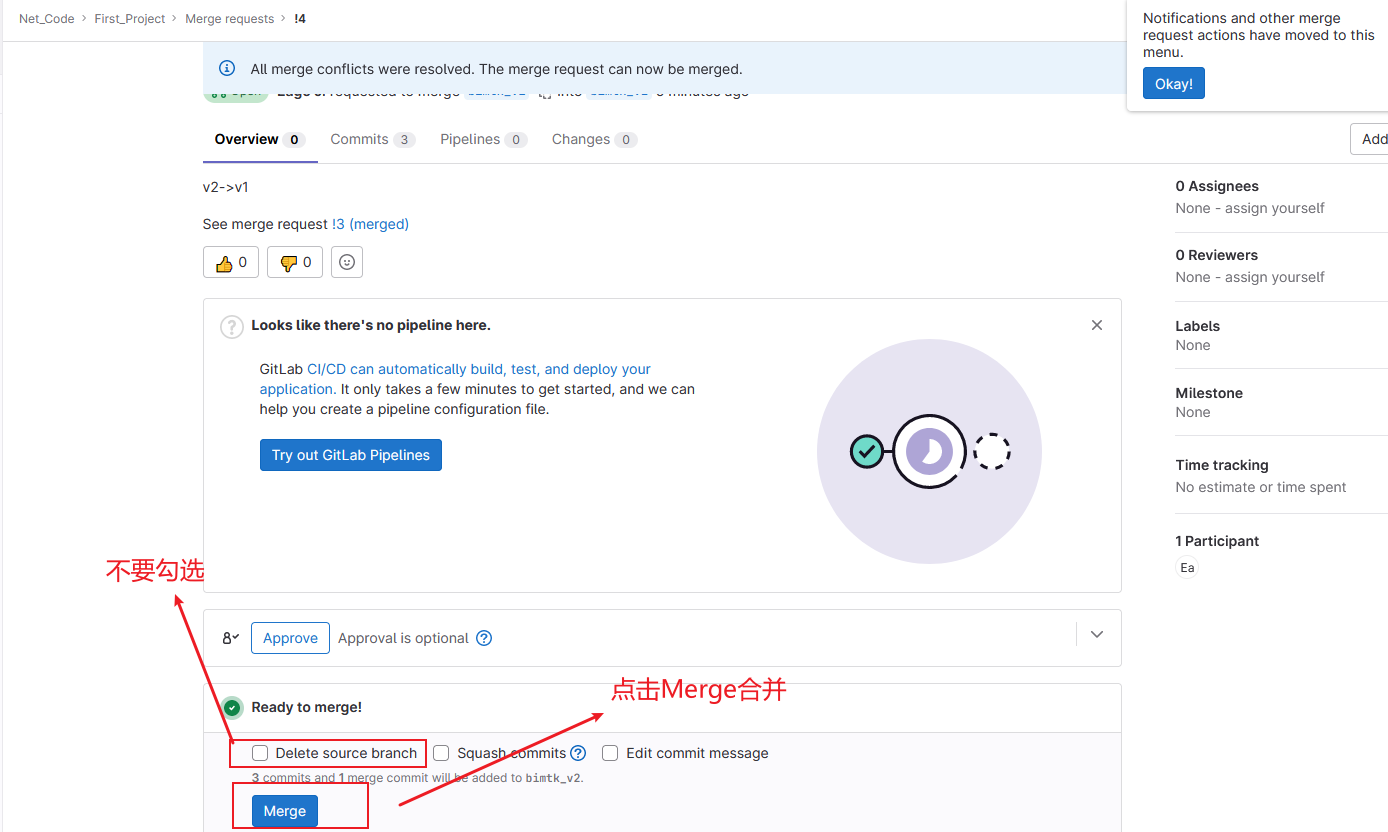Click the 'Ready to merge!' text
Viewport: 1388px width, 832px height.
tap(307, 707)
